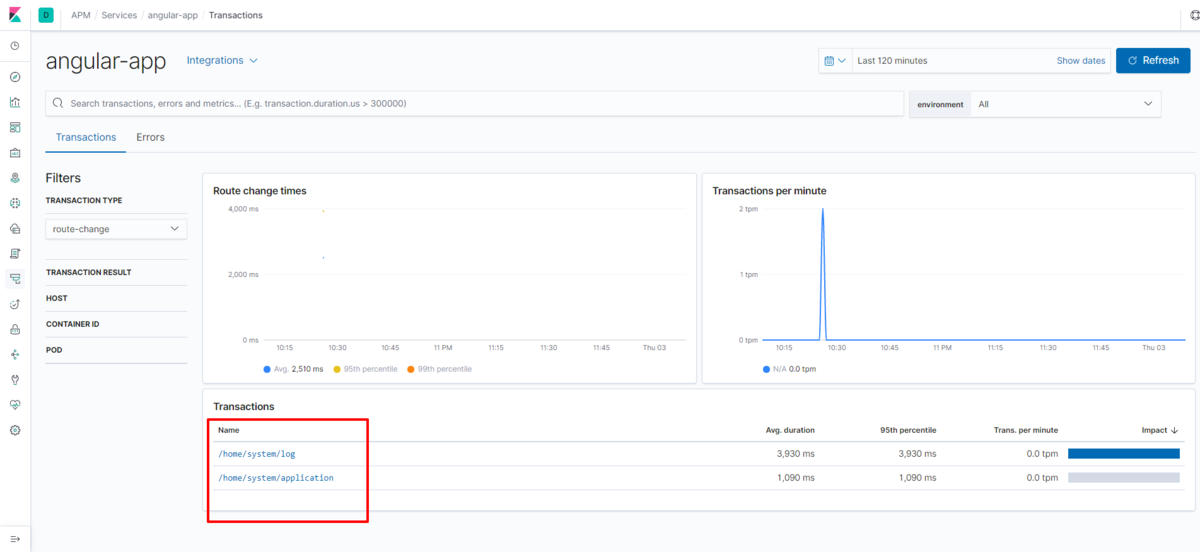Viewport: 1200px width, 552px height.
Task: Go to angular-app breadcrumb
Action: [x=174, y=15]
